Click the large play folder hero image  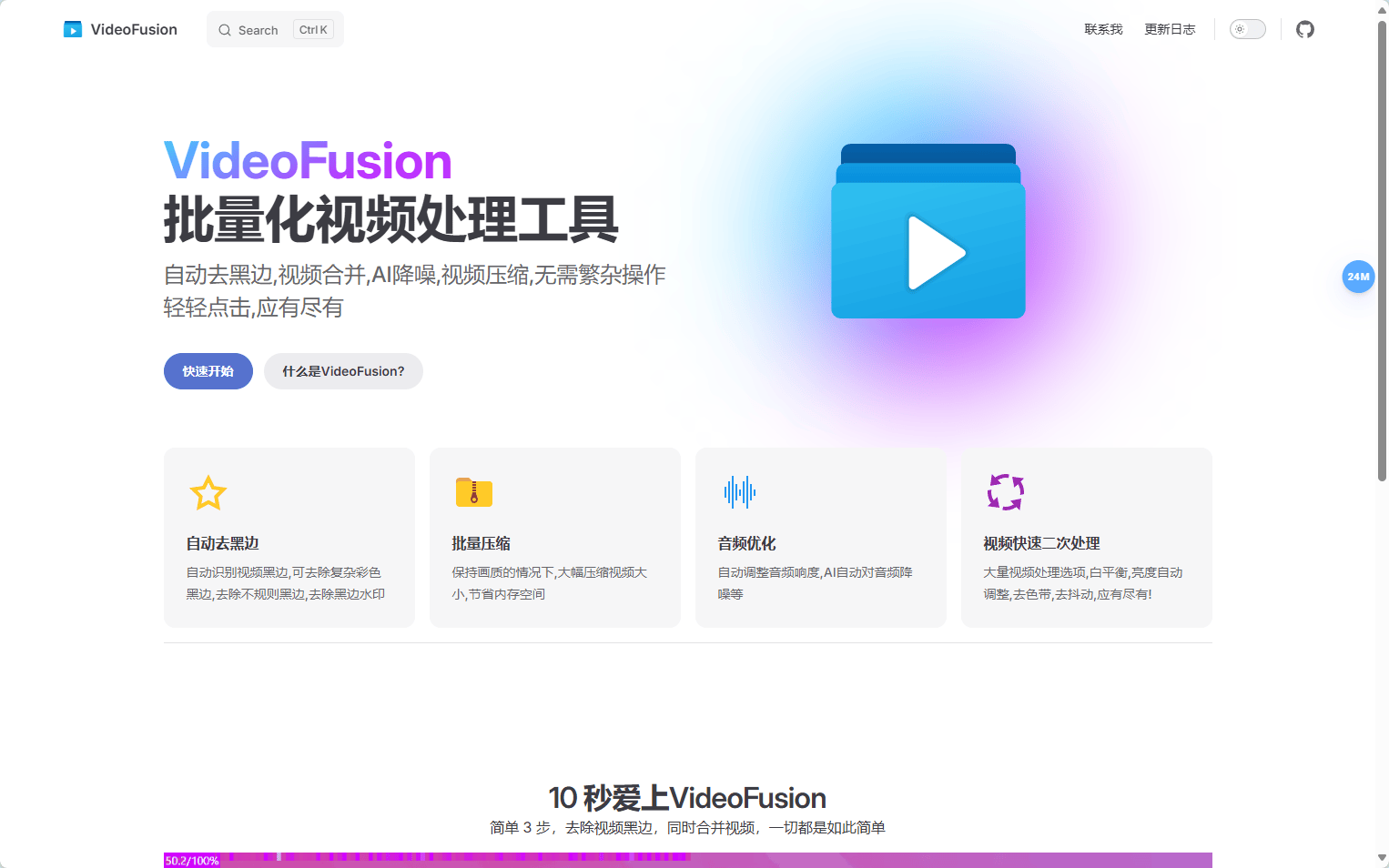tap(928, 231)
